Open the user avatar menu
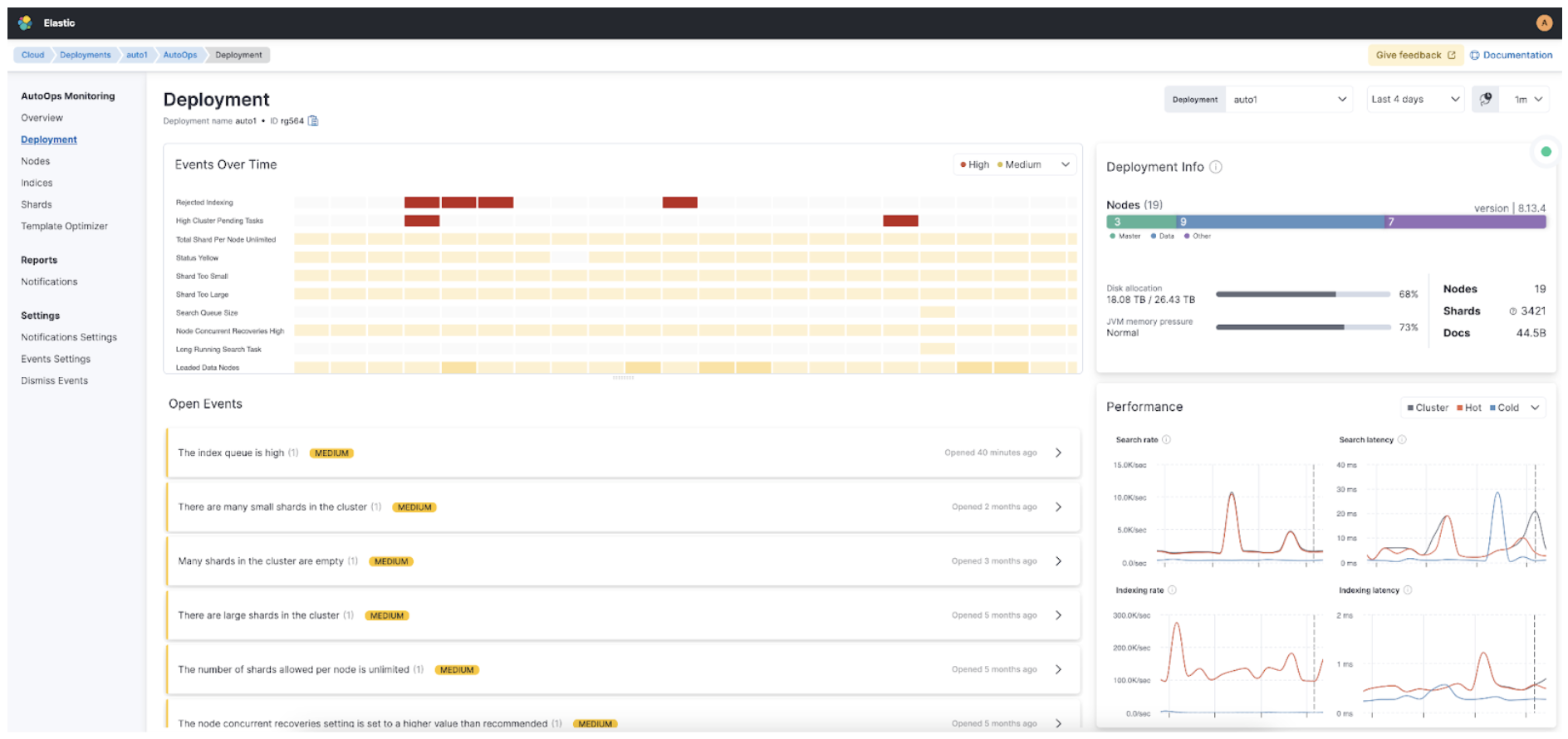Image resolution: width=1568 pixels, height=739 pixels. [1544, 22]
